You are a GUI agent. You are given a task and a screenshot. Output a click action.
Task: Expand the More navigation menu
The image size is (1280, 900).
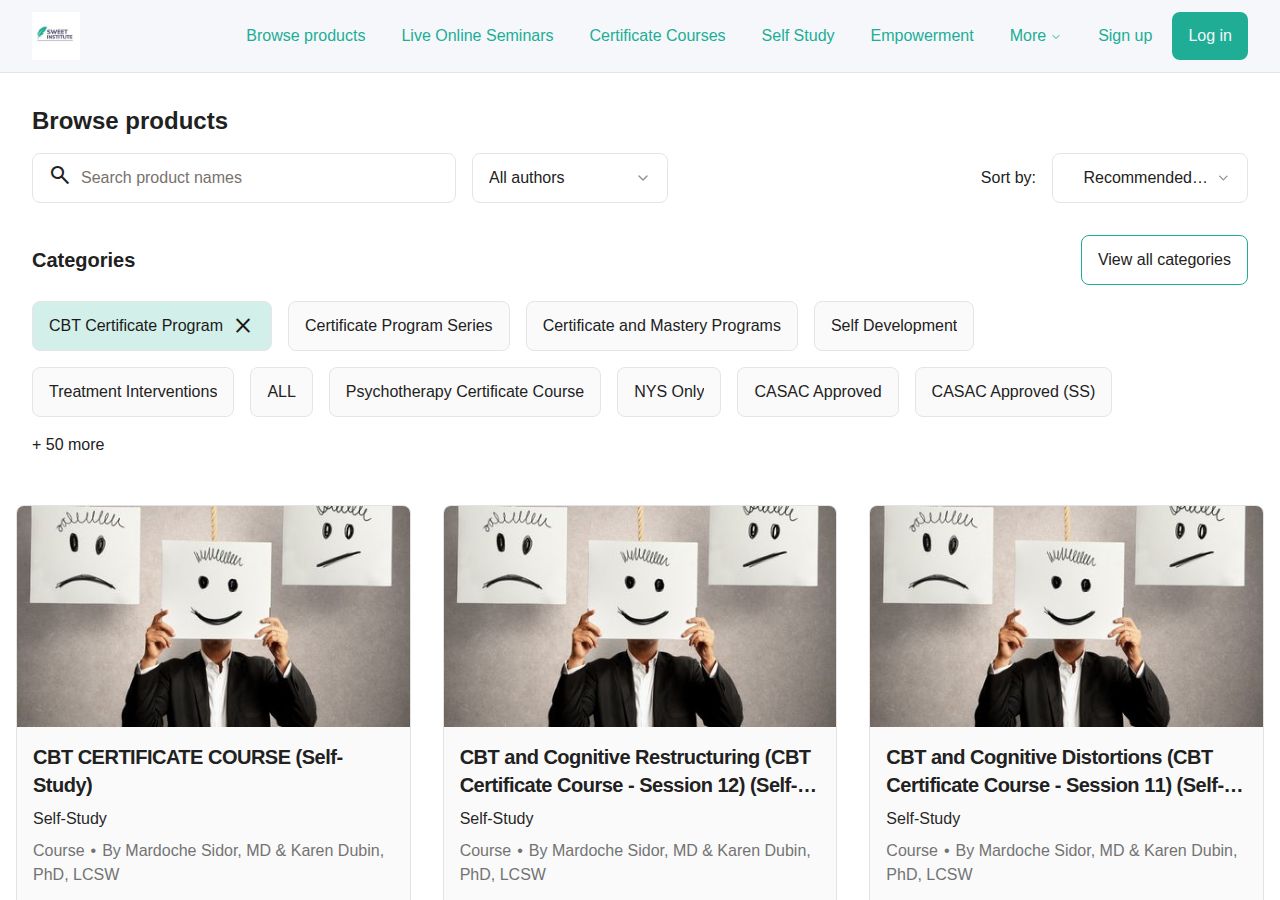[x=1035, y=36]
